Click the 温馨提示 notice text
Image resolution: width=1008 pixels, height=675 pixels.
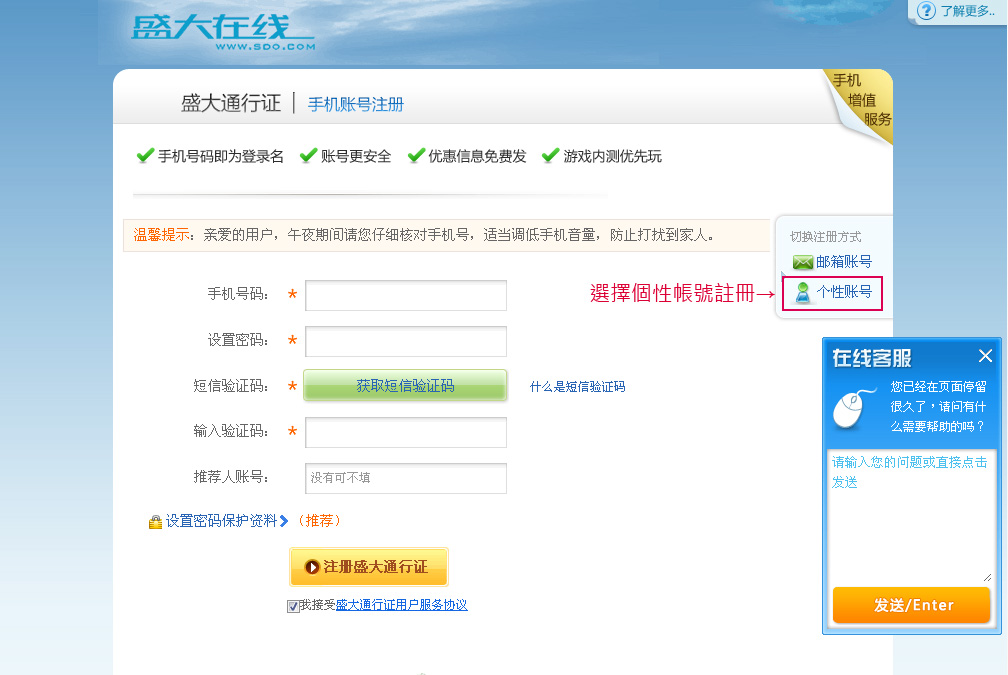click(x=161, y=235)
